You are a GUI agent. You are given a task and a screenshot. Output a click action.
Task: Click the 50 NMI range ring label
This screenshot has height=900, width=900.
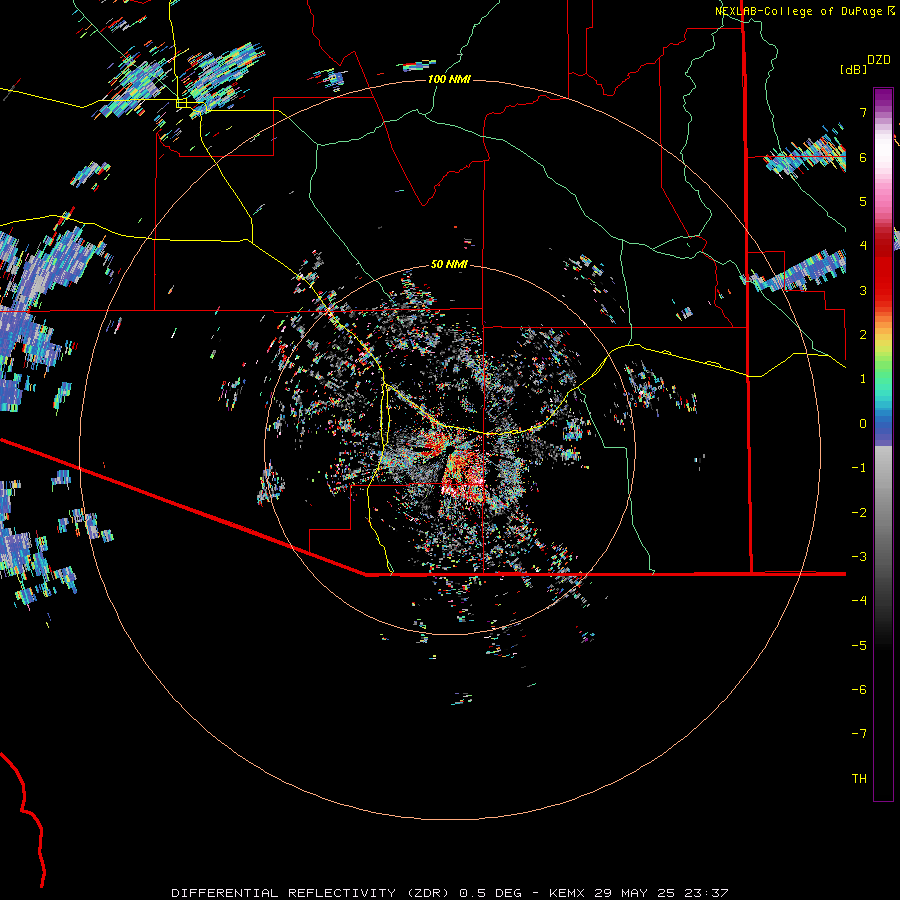point(449,264)
